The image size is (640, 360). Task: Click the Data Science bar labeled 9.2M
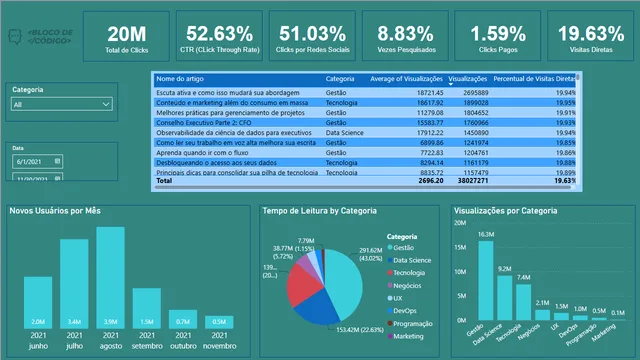(504, 298)
